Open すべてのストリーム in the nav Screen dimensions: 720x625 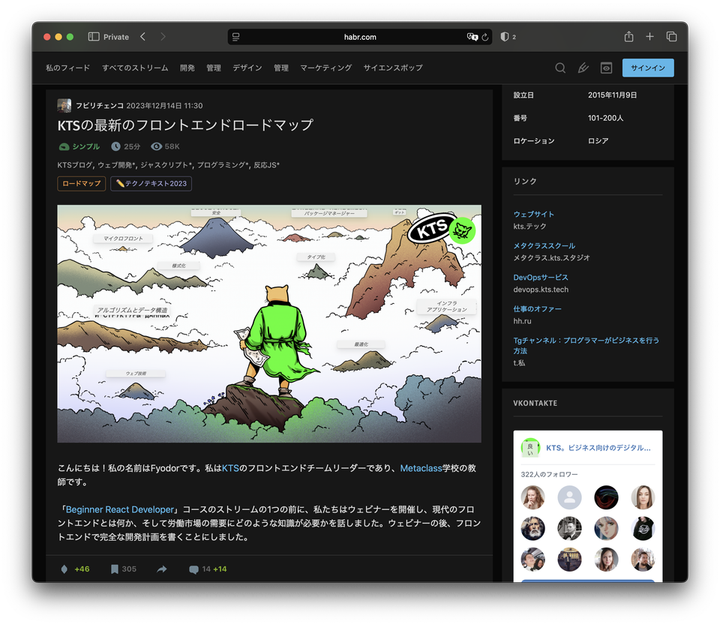click(135, 68)
